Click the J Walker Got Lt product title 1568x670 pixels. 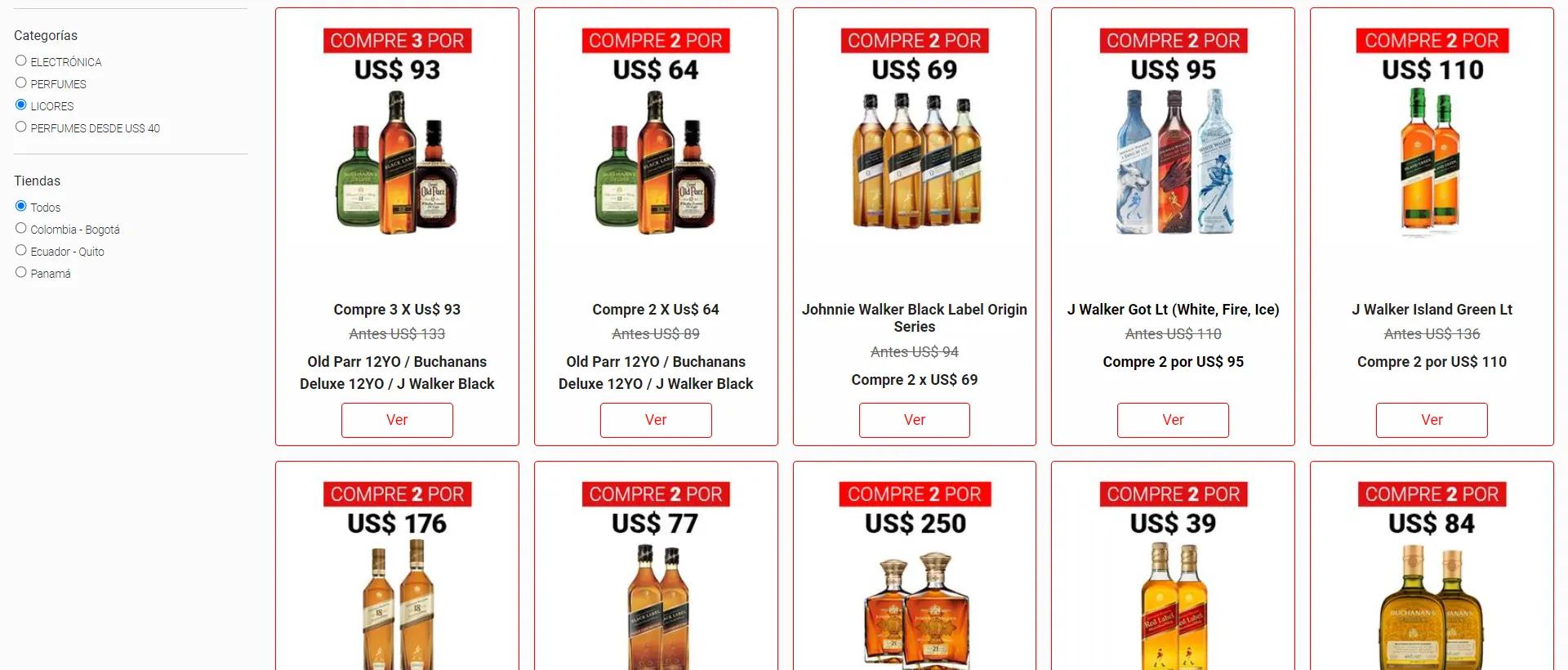tap(1173, 310)
